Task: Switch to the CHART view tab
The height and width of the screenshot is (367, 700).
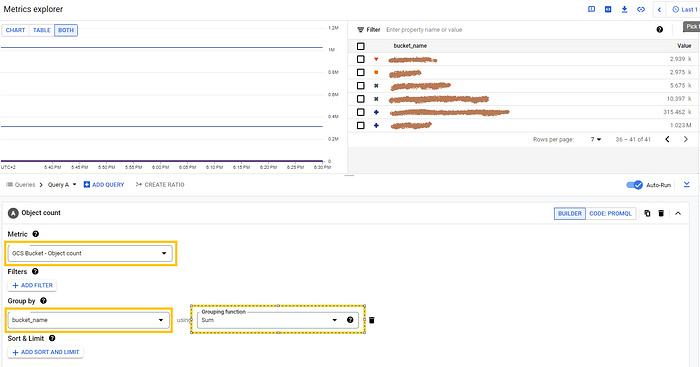Action: (x=15, y=30)
